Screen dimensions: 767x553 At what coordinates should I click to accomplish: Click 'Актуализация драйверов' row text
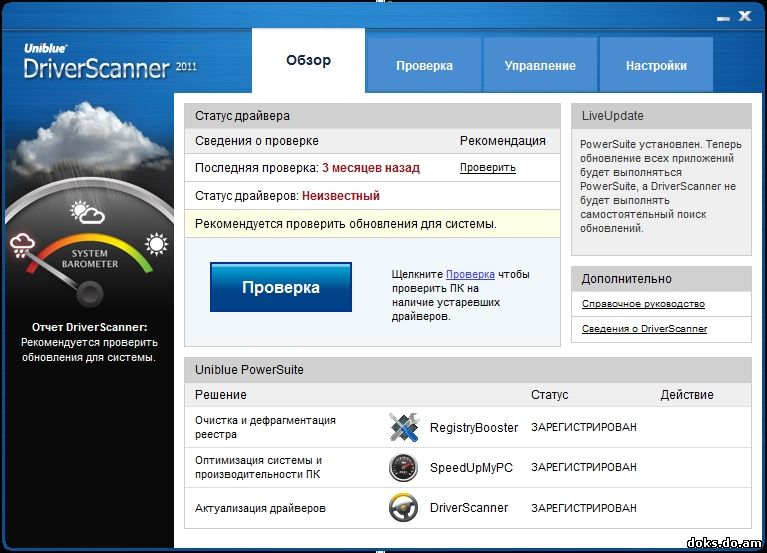coord(260,508)
